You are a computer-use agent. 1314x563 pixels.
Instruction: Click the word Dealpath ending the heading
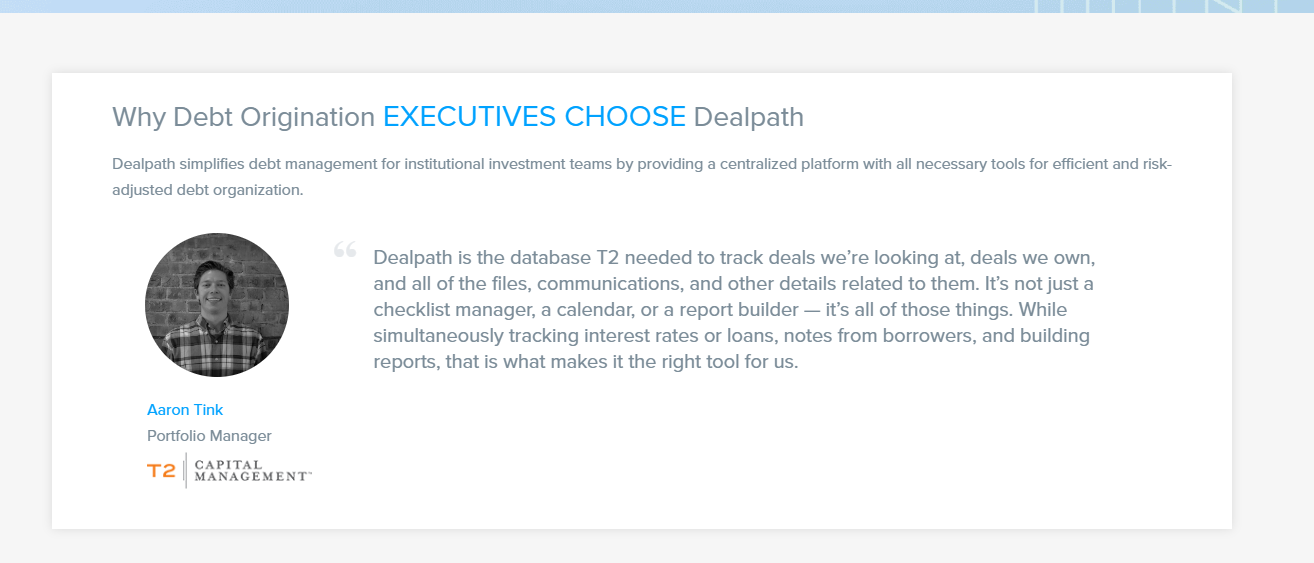pyautogui.click(x=748, y=117)
